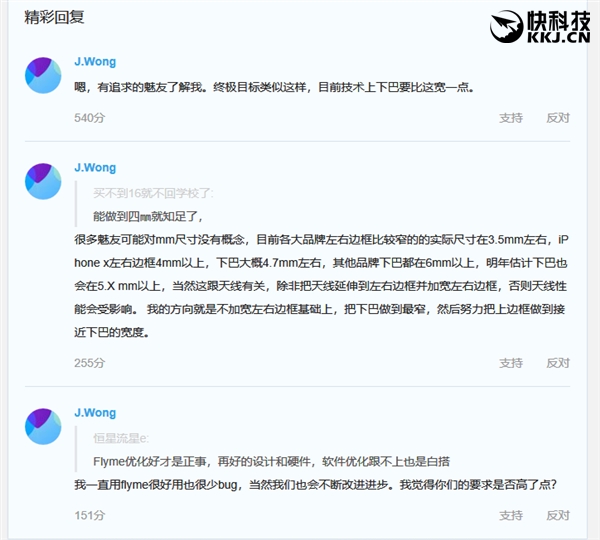Image resolution: width=600 pixels, height=540 pixels.
Task: Open J.Wong's avatar on the 255分 reply
Action: tap(43, 181)
